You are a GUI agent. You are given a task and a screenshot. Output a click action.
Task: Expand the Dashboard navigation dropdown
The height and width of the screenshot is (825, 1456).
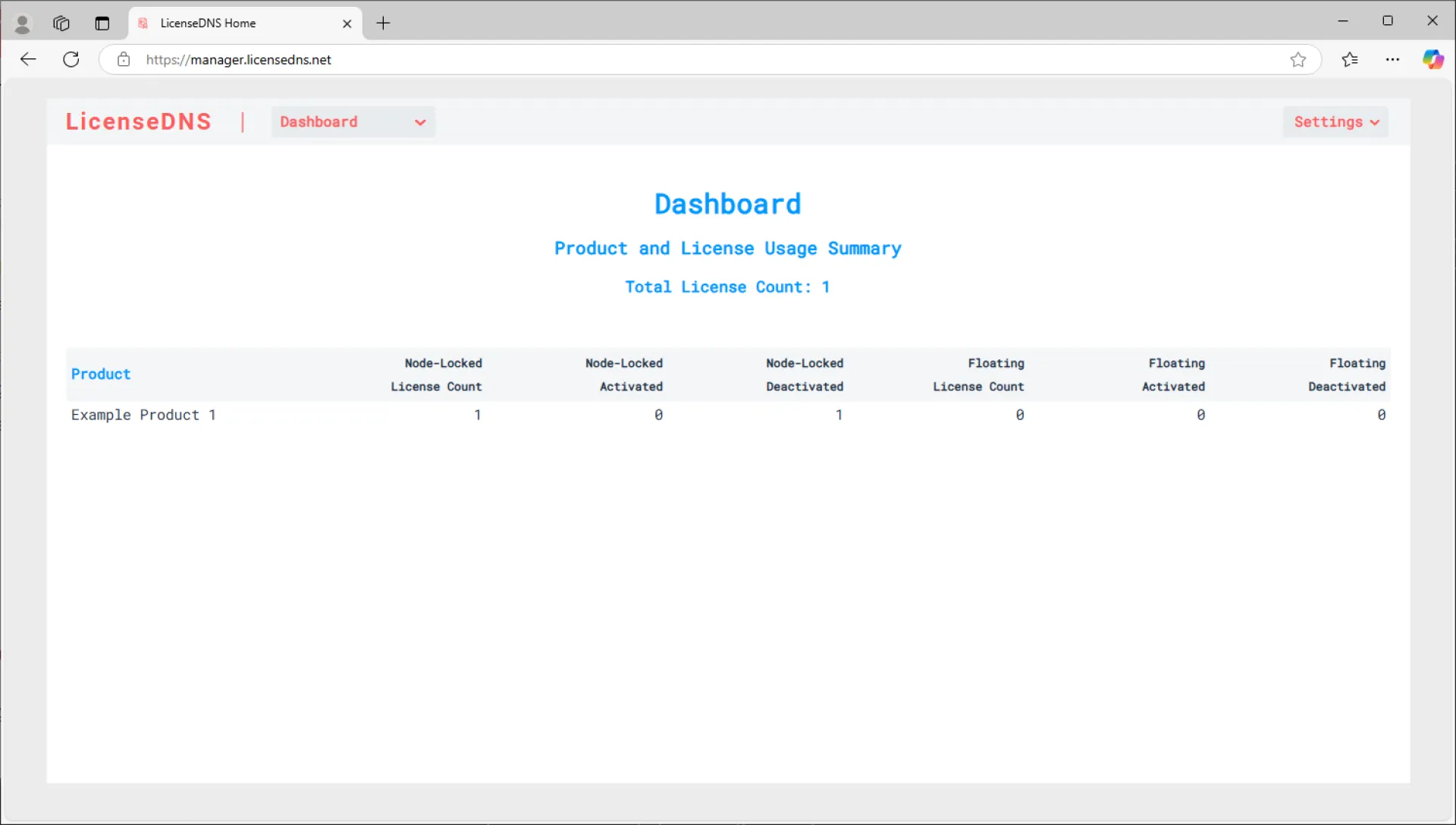point(353,122)
